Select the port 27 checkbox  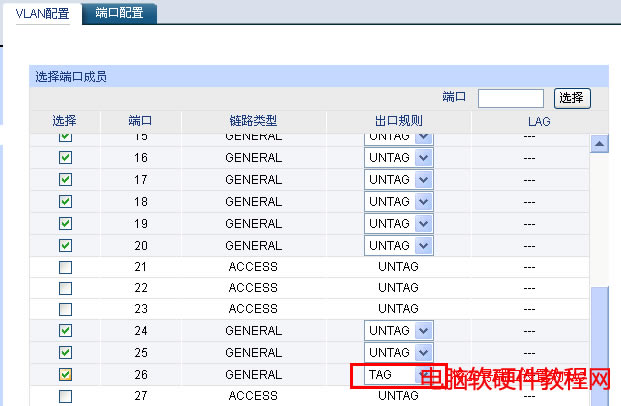66,396
